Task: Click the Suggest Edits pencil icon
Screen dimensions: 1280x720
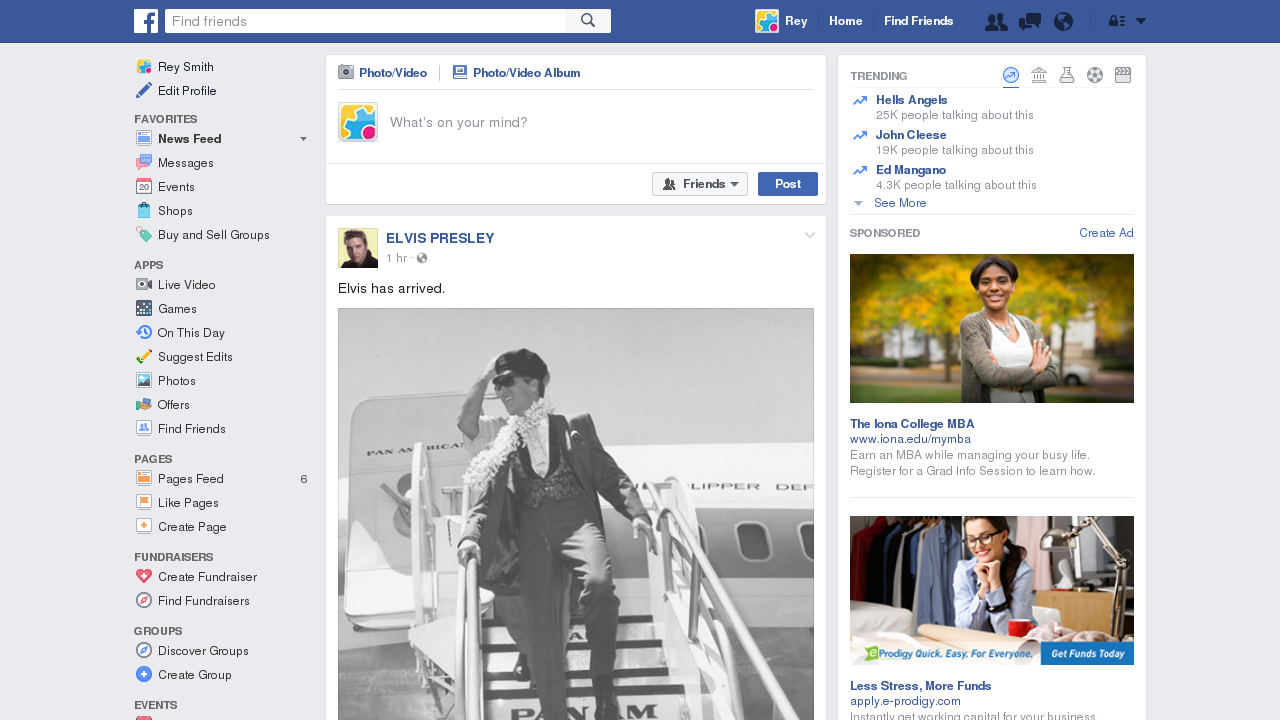Action: click(x=144, y=356)
